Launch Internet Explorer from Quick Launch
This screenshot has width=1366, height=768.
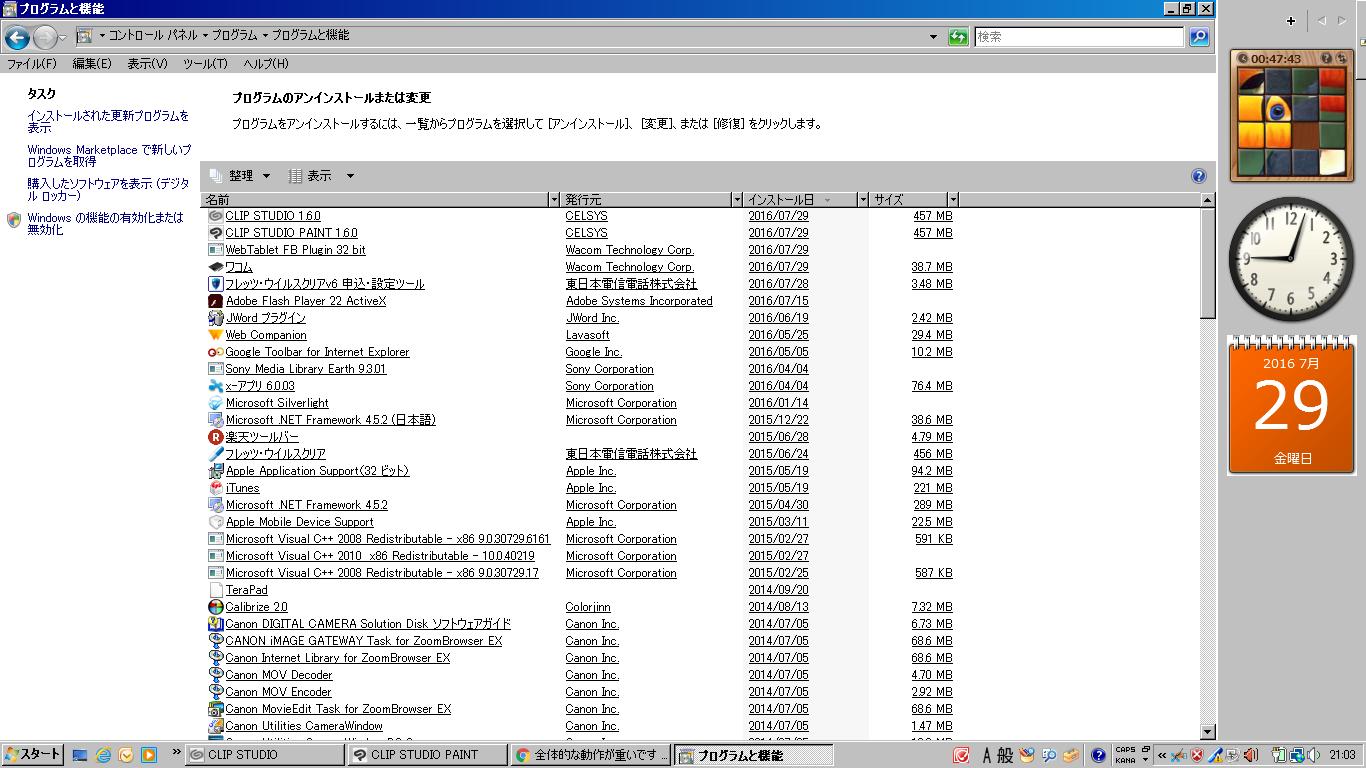103,755
